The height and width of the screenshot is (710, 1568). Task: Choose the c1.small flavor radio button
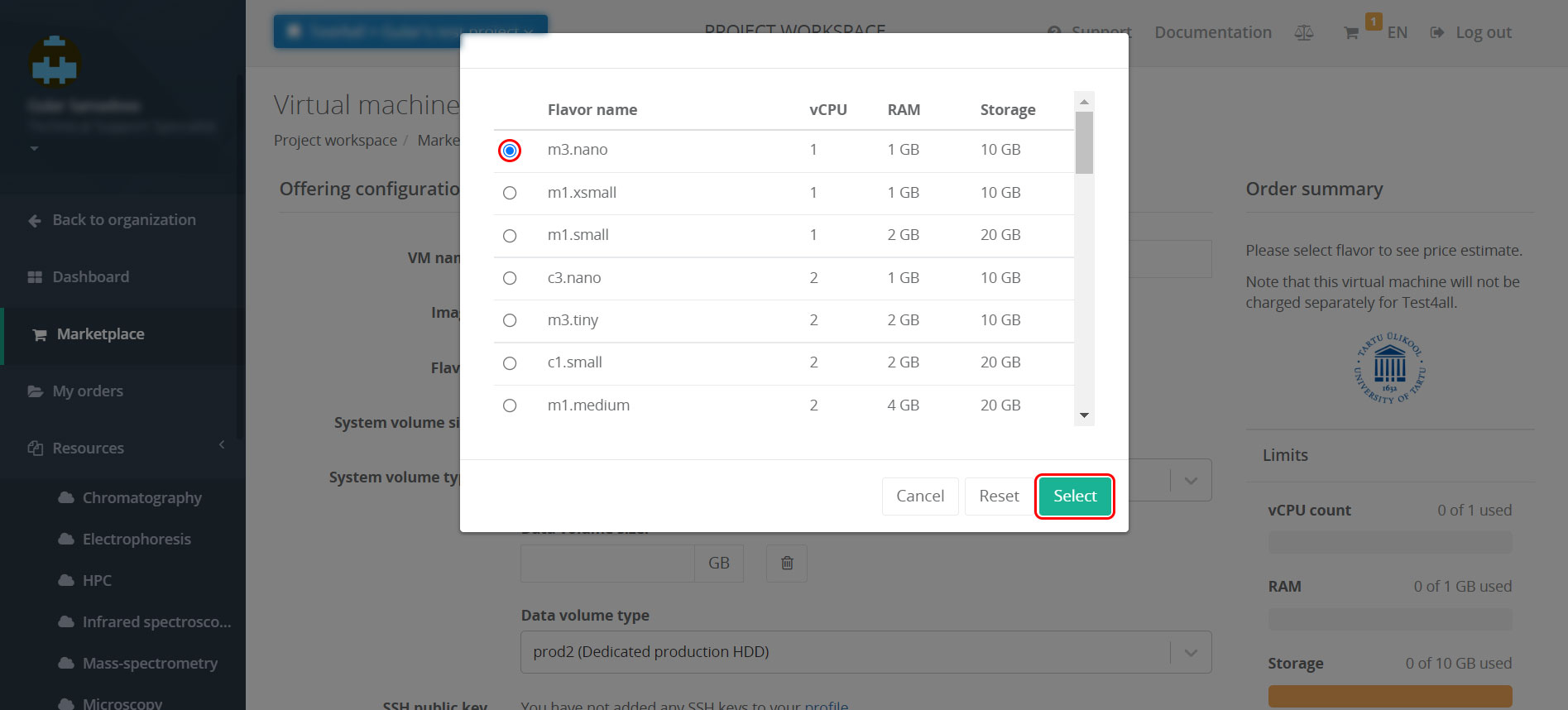tap(510, 363)
